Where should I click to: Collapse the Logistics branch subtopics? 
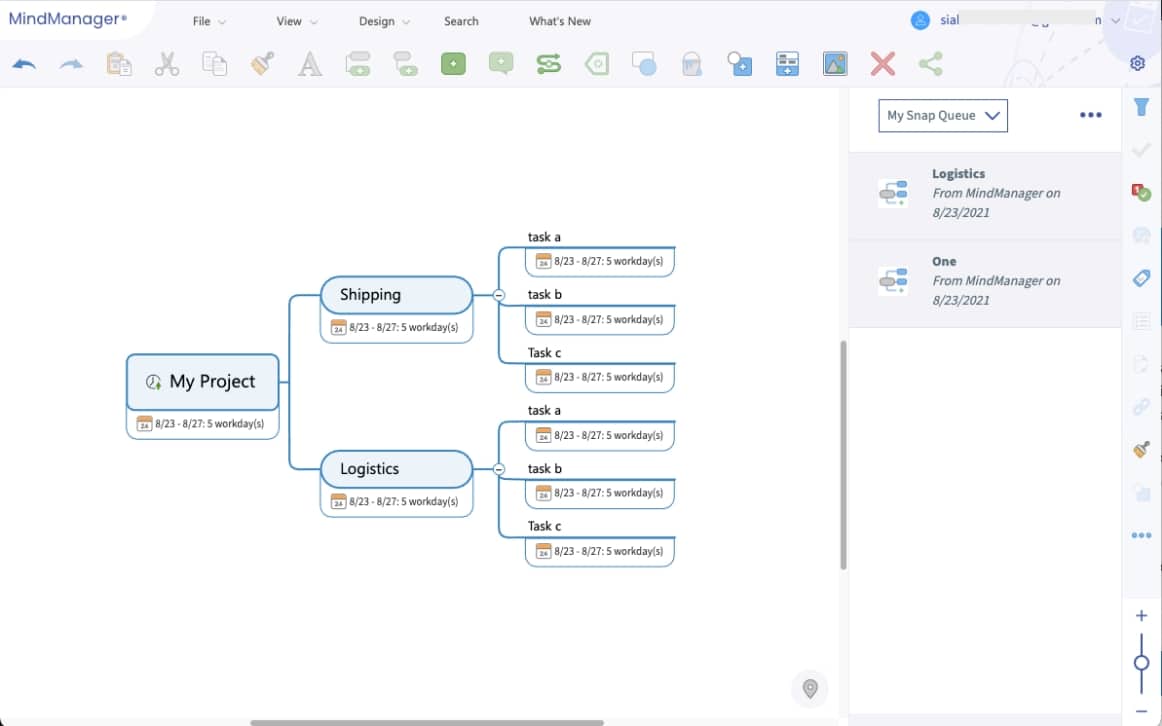498,469
